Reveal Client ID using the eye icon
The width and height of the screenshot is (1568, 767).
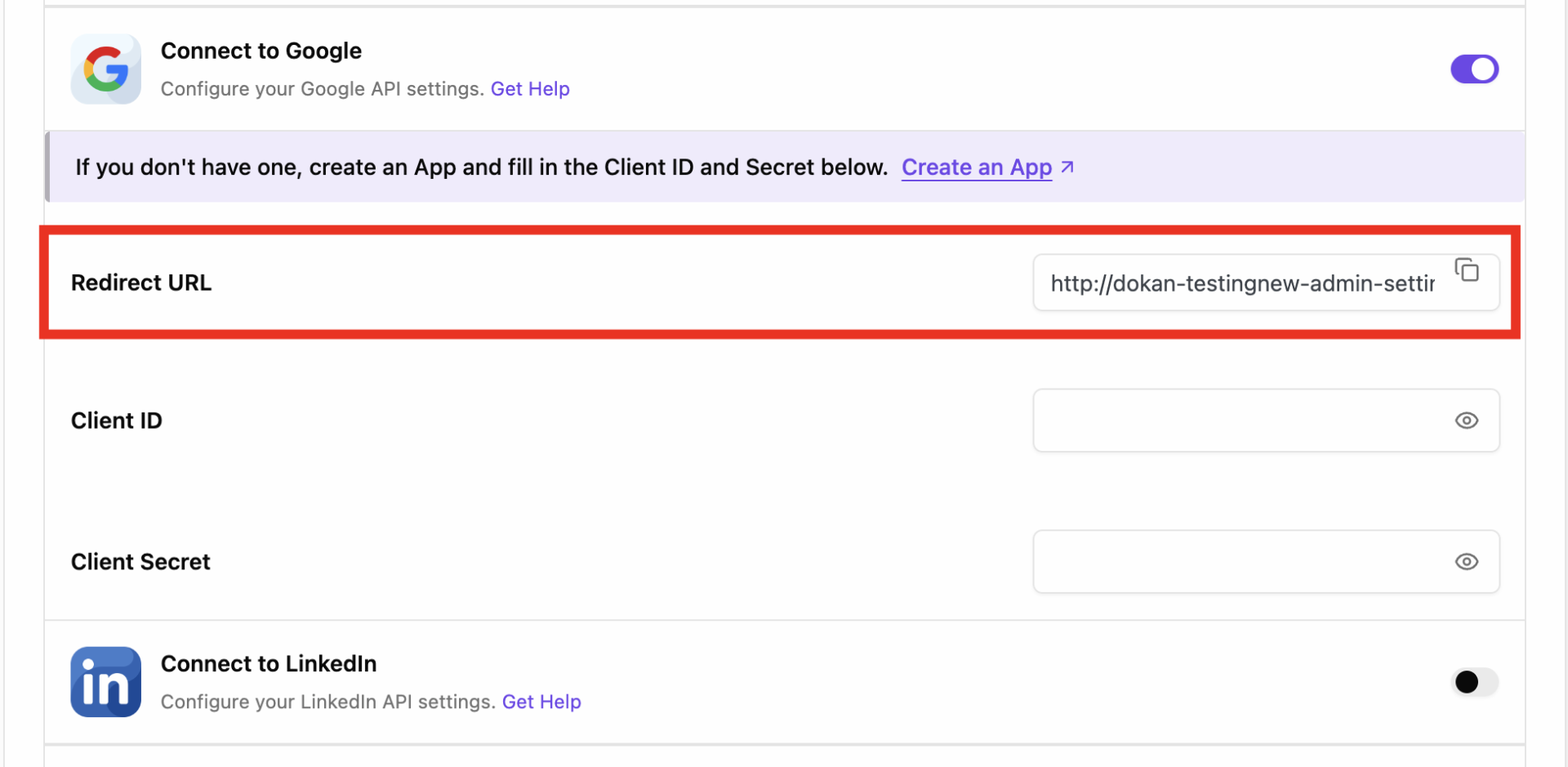pyautogui.click(x=1467, y=421)
